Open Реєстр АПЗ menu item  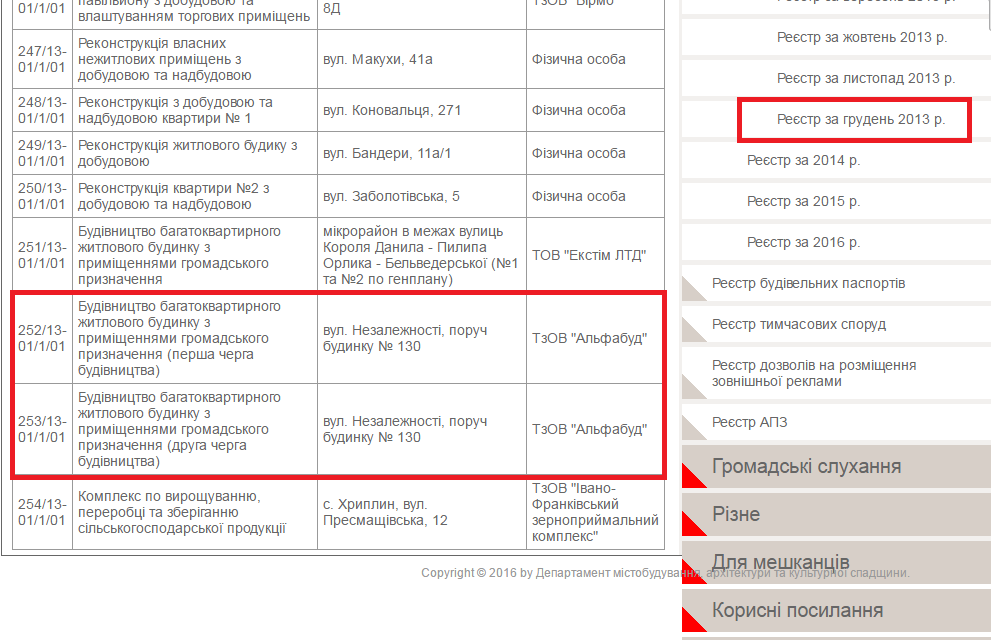click(x=750, y=423)
